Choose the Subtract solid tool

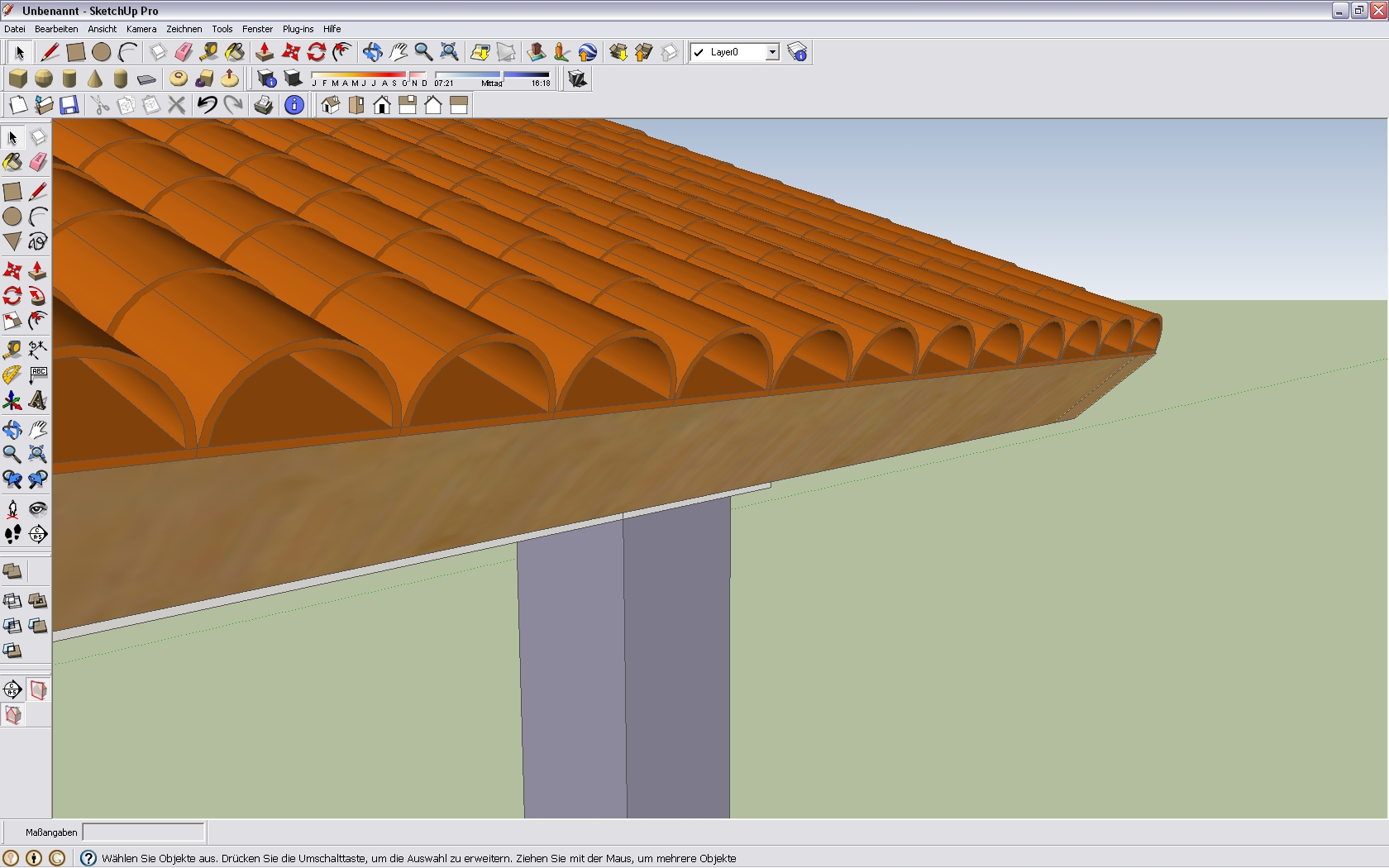click(12, 626)
